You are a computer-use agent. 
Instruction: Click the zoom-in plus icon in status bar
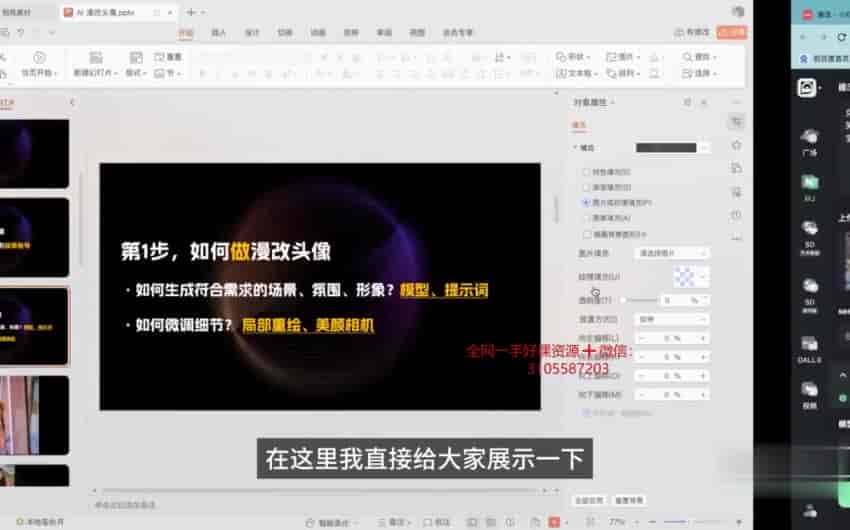pos(739,521)
